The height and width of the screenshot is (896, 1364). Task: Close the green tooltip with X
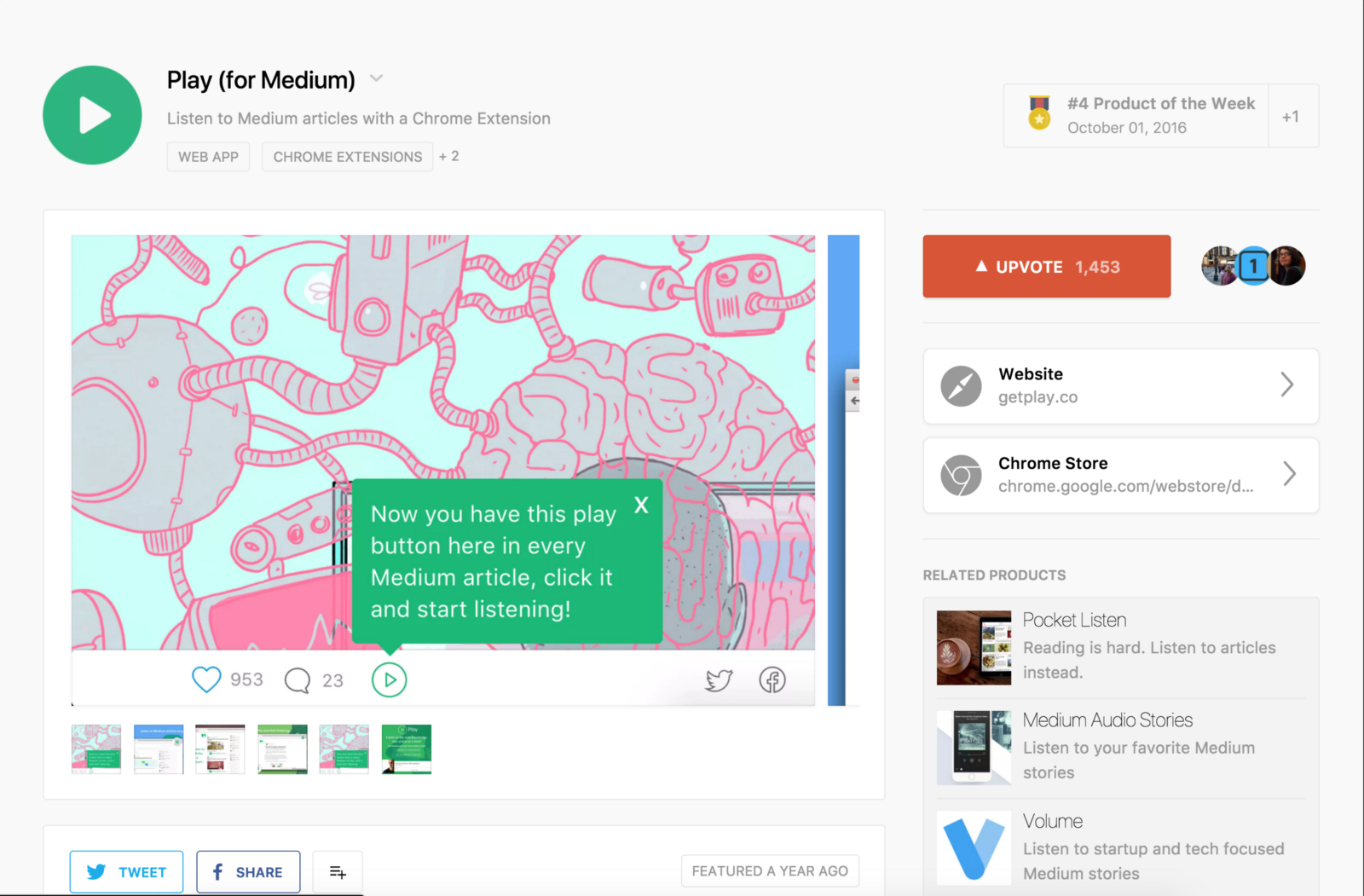641,506
